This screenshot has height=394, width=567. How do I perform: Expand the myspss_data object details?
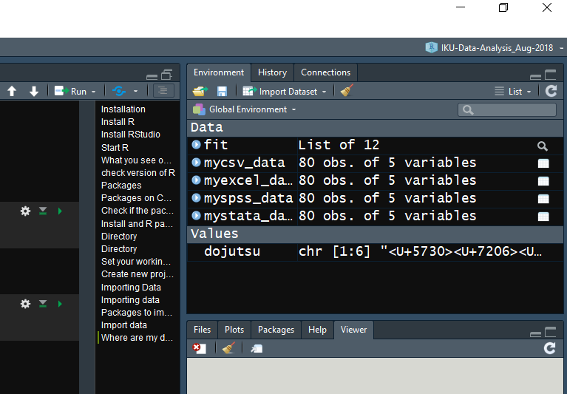196,198
